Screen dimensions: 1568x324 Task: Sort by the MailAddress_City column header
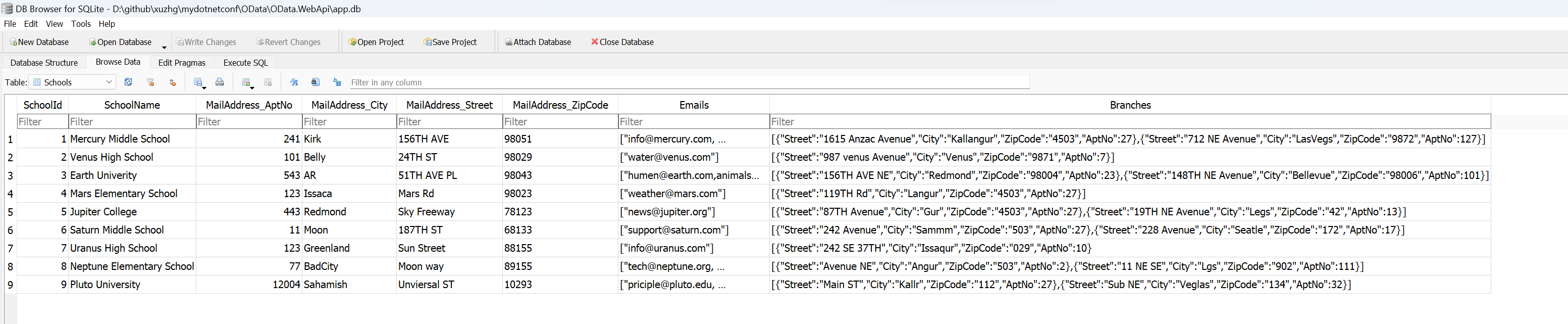pos(349,105)
